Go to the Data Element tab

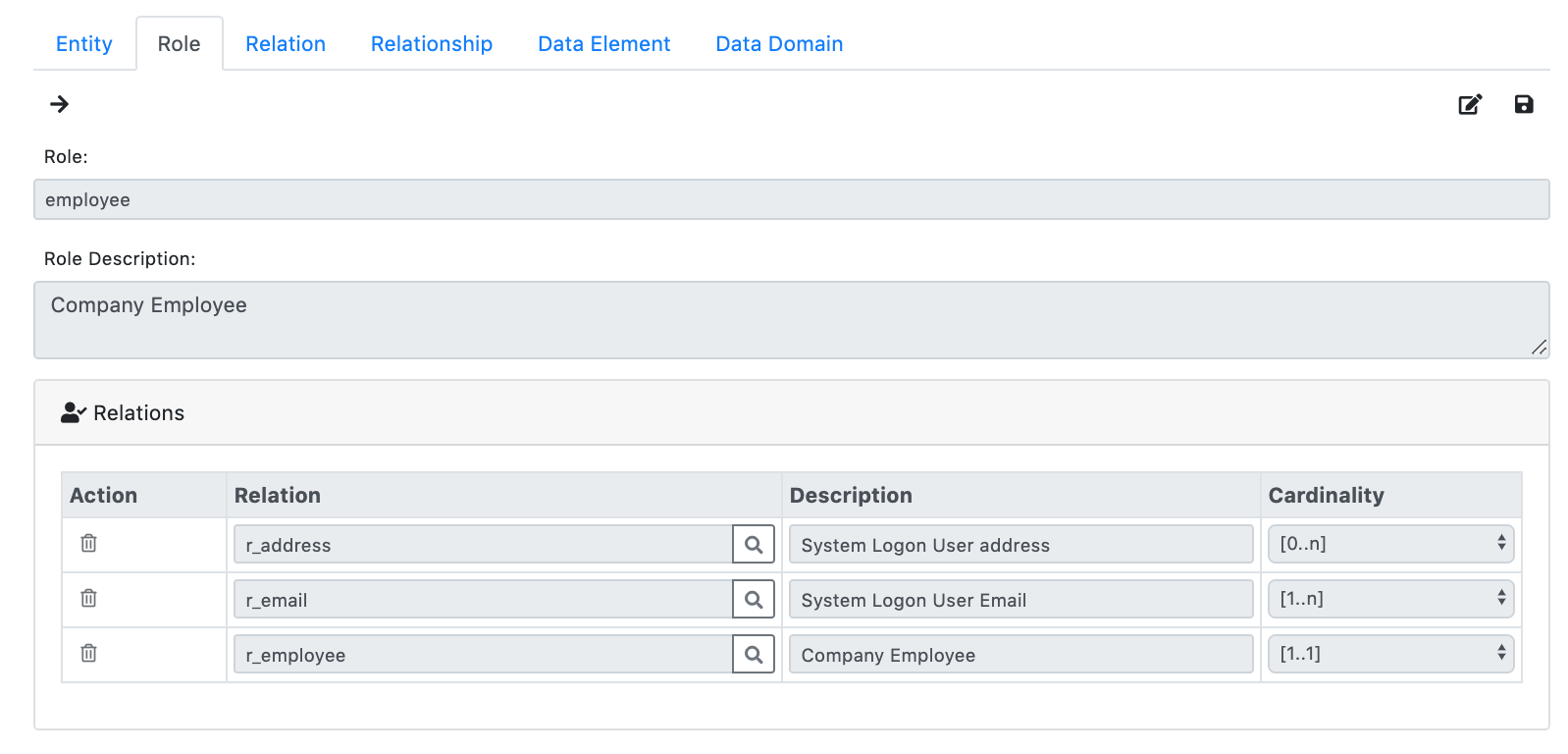point(603,44)
